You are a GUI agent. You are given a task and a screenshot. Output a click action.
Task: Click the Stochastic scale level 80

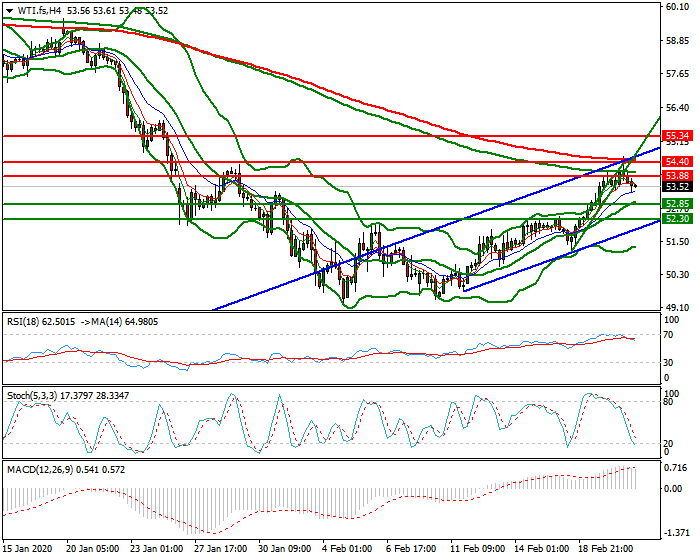click(x=668, y=401)
